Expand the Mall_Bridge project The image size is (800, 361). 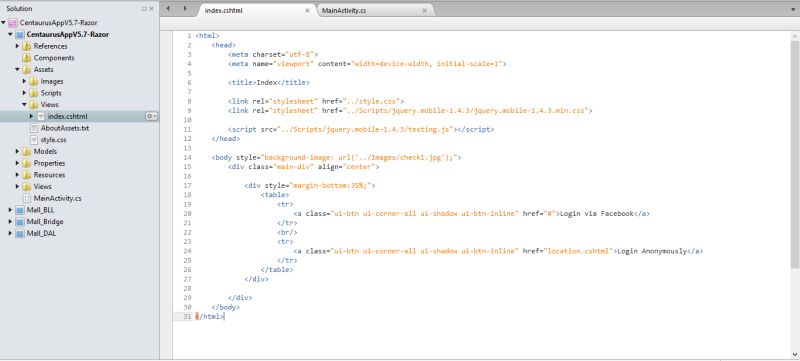tap(11, 222)
